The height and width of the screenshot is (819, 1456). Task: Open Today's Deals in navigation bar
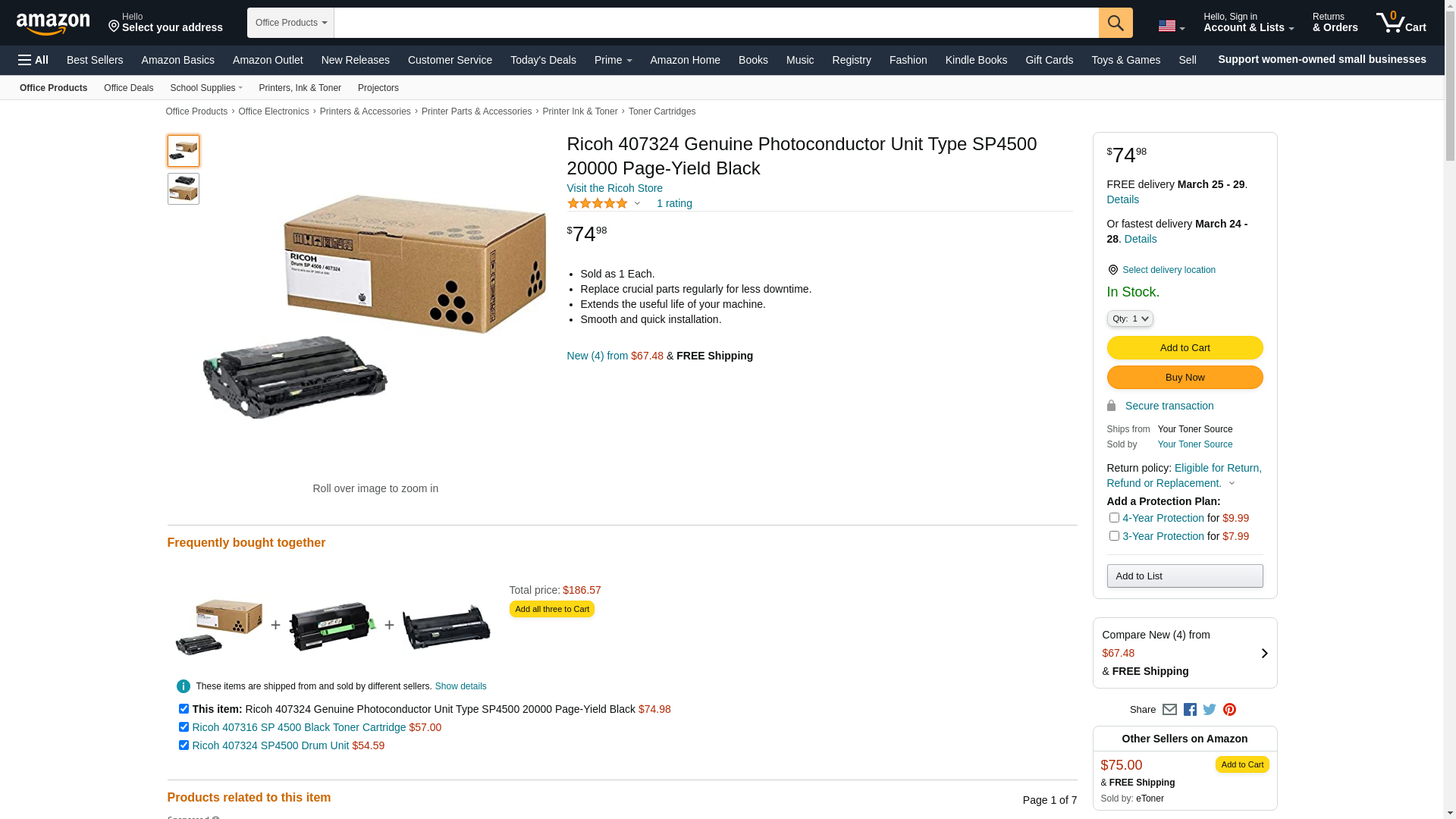(x=543, y=60)
